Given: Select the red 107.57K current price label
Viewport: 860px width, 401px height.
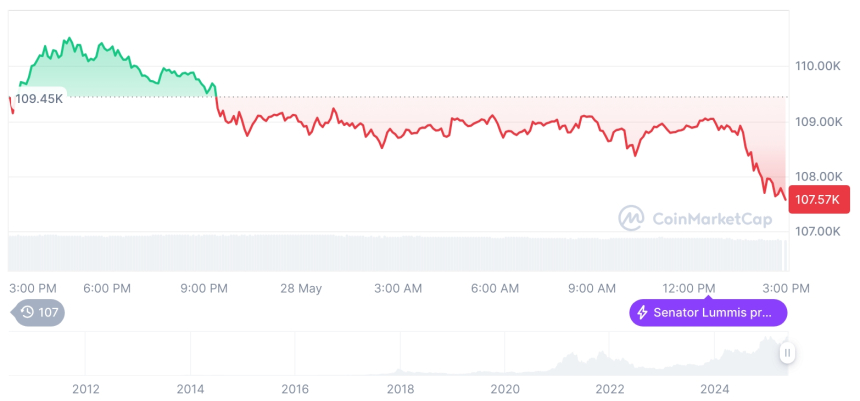Looking at the screenshot, I should 818,199.
